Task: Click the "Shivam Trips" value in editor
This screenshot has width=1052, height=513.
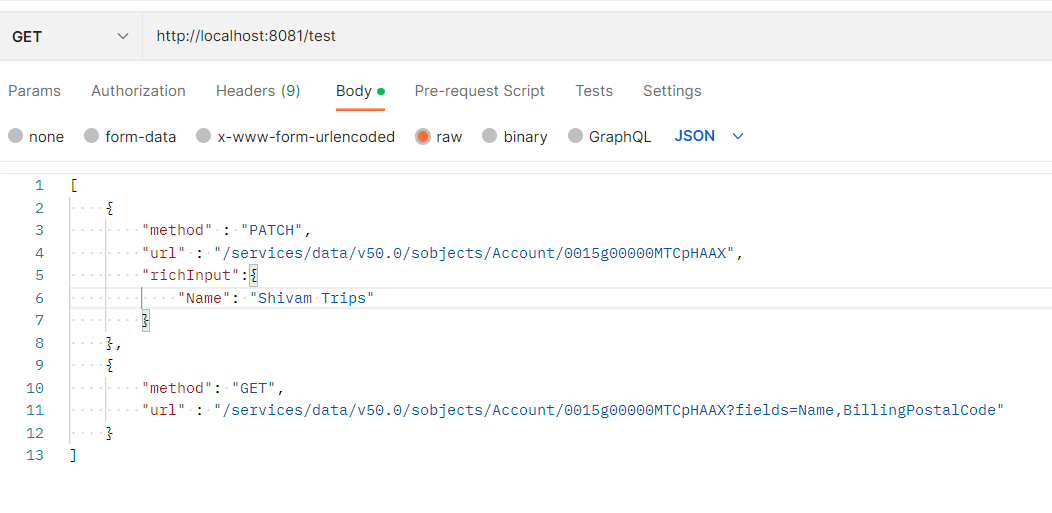Action: (312, 298)
